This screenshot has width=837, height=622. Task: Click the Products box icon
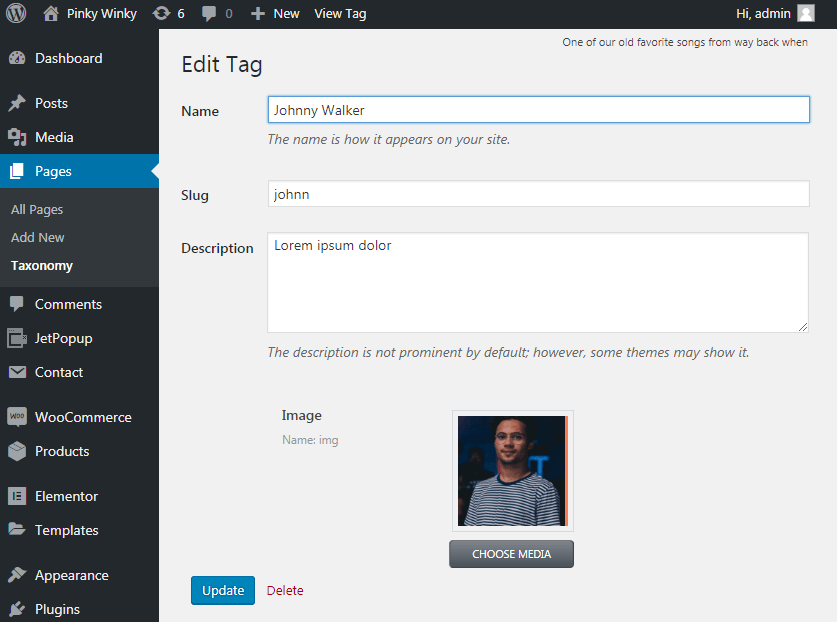click(x=17, y=451)
